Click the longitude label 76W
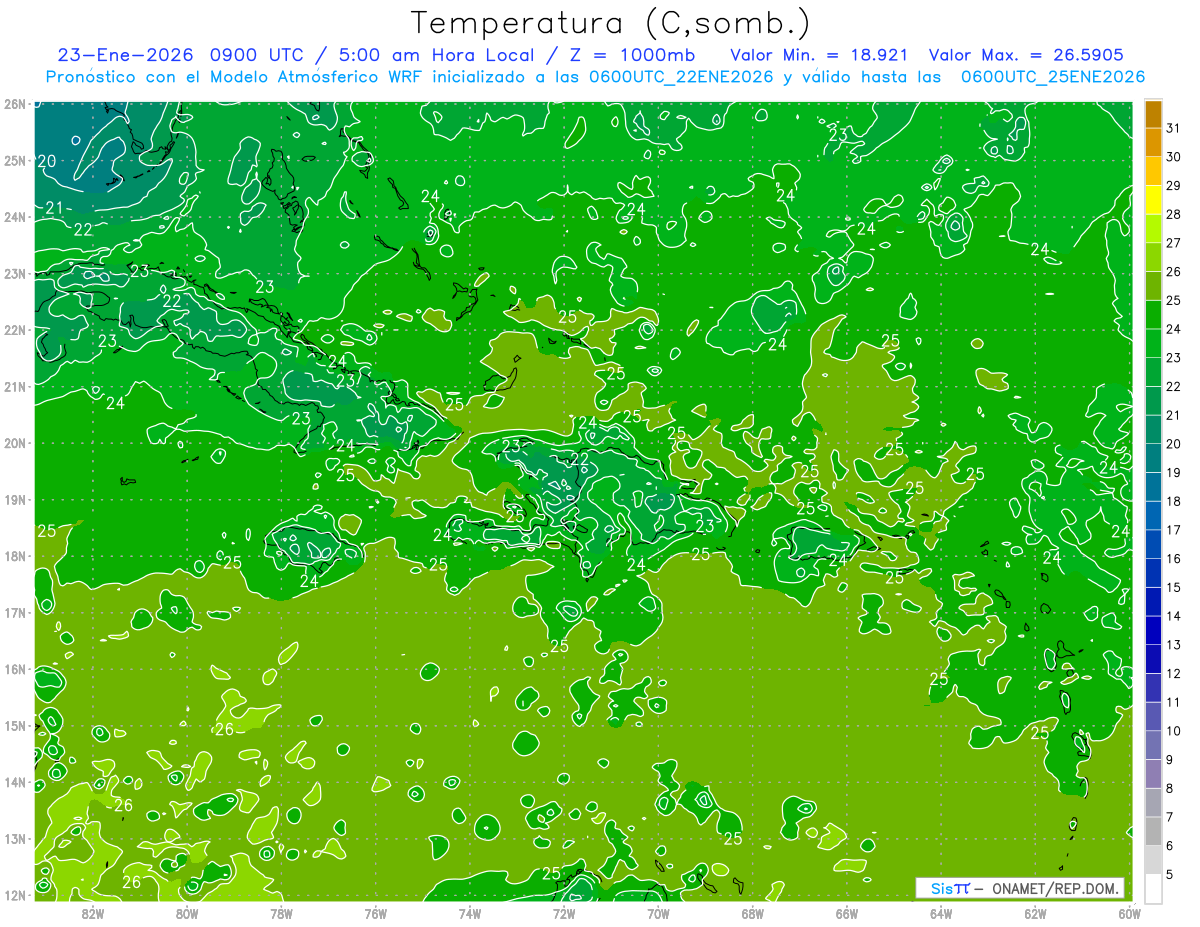The width and height of the screenshot is (1200, 927). tap(375, 913)
